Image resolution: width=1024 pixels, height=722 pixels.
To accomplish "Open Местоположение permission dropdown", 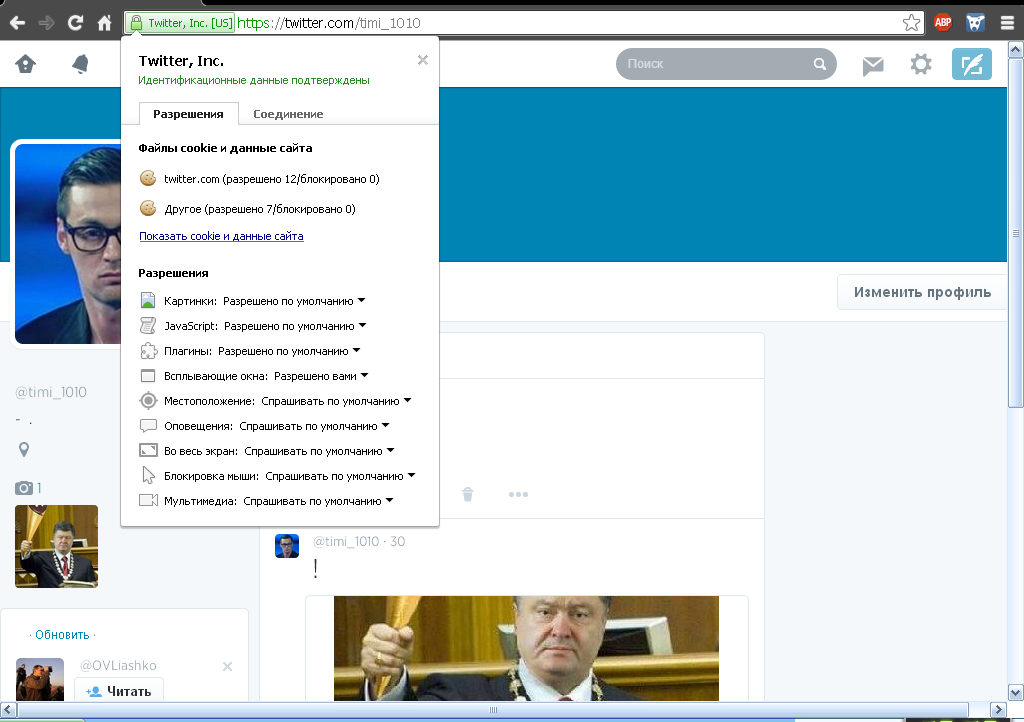I will (408, 400).
